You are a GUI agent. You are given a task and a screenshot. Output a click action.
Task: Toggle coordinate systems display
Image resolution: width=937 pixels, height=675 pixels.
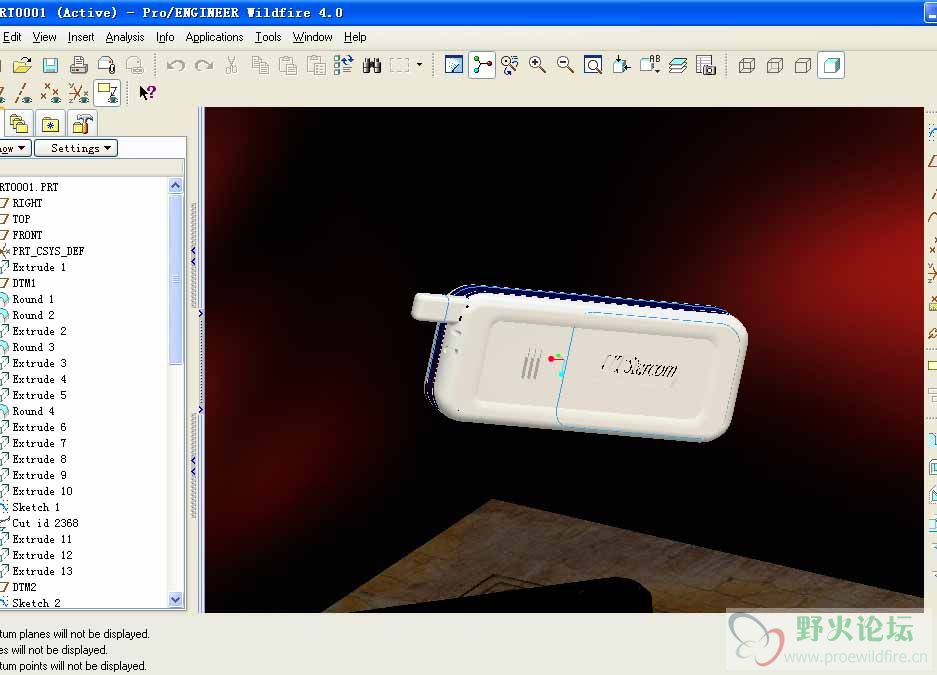[x=79, y=93]
